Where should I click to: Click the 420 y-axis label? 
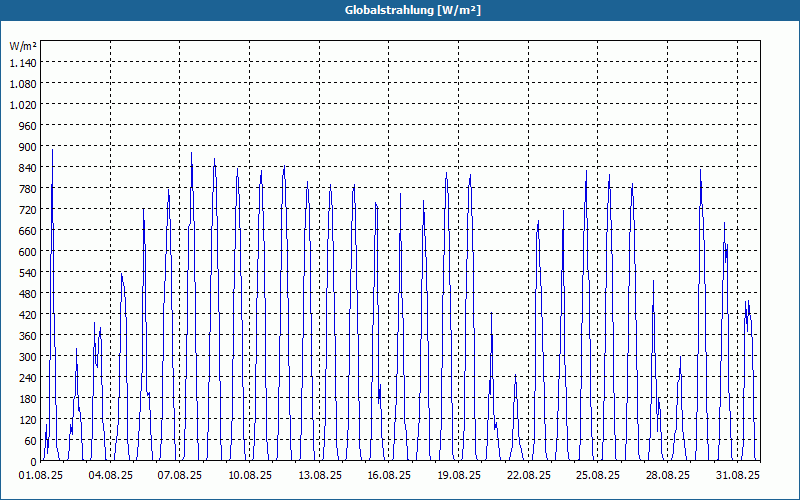[x=28, y=315]
